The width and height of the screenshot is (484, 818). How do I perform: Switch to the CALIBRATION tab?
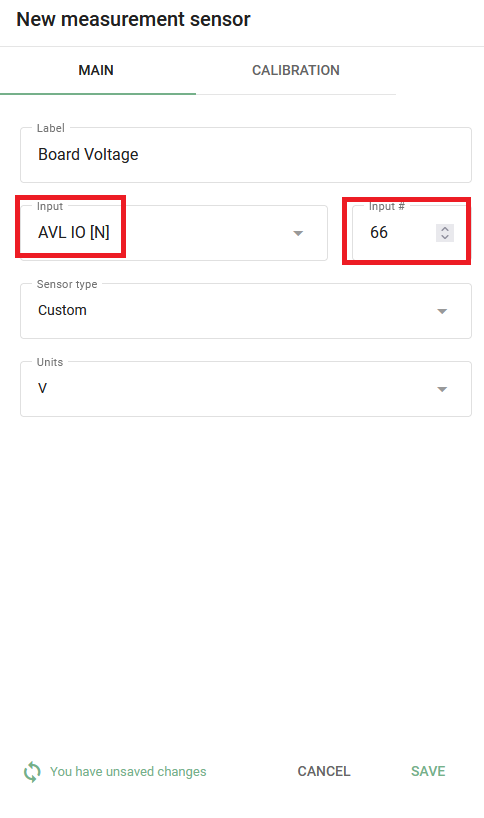tap(296, 70)
